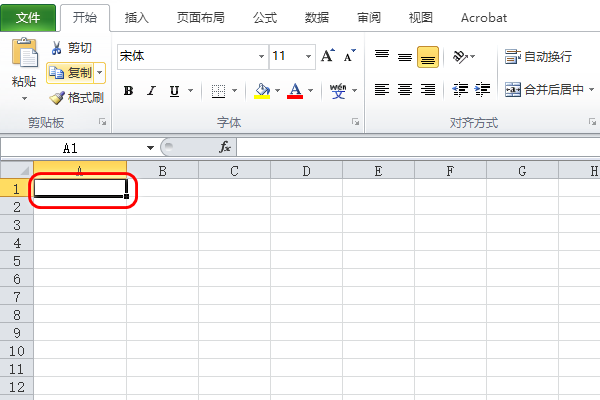Select column D header
The image size is (600, 400).
pyautogui.click(x=307, y=171)
